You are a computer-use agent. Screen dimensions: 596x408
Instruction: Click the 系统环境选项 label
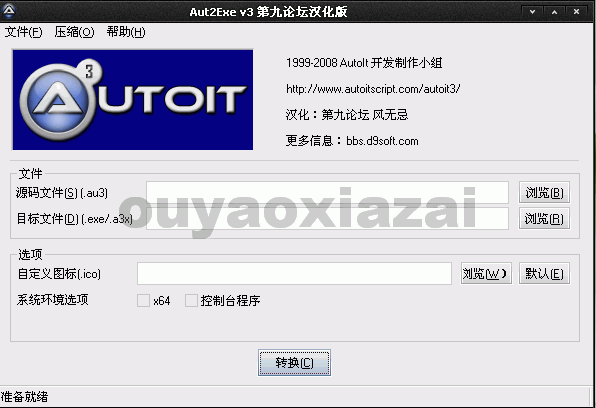pyautogui.click(x=52, y=300)
